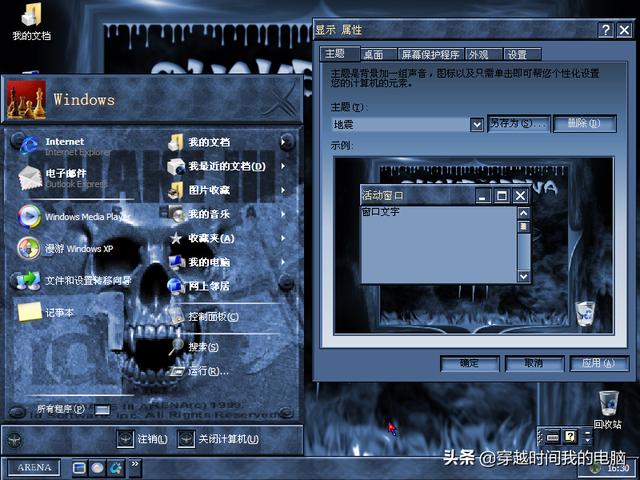Viewport: 640px width, 480px height.
Task: Click 关闭计算机(U) shutdown icon
Action: (186, 439)
